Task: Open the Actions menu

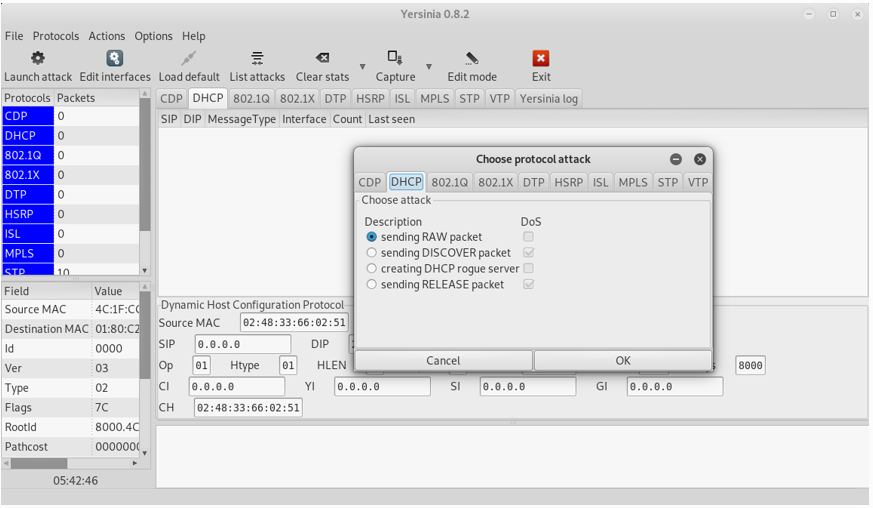Action: [x=106, y=36]
